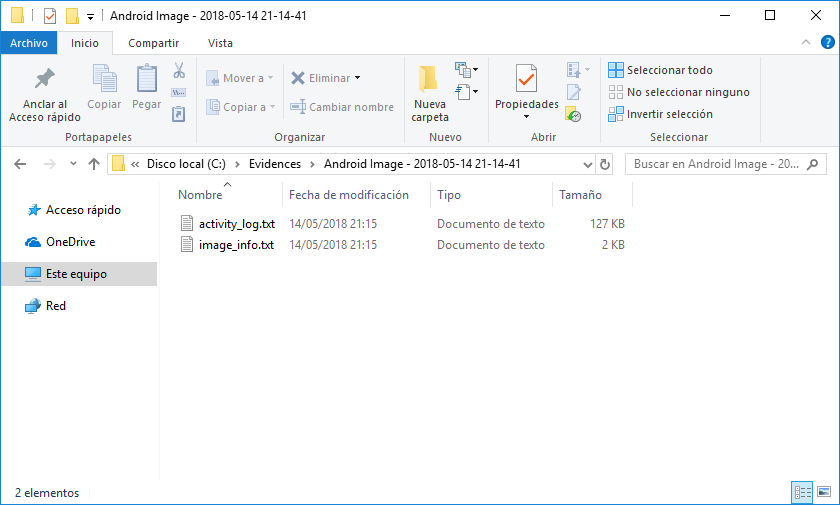Click the Pegar clipboard icon
Image resolution: width=840 pixels, height=505 pixels.
click(147, 79)
